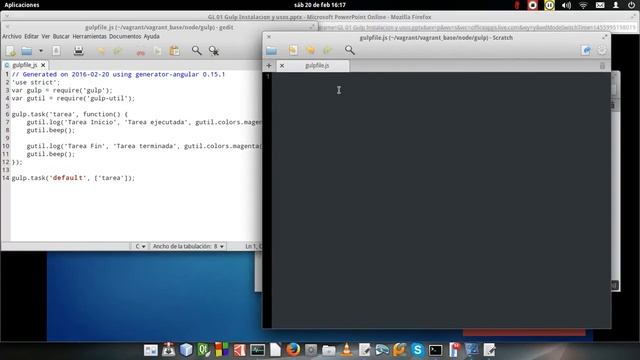The height and width of the screenshot is (360, 640).
Task: Open the Herramientas menu in gedit
Action: [x=89, y=36]
